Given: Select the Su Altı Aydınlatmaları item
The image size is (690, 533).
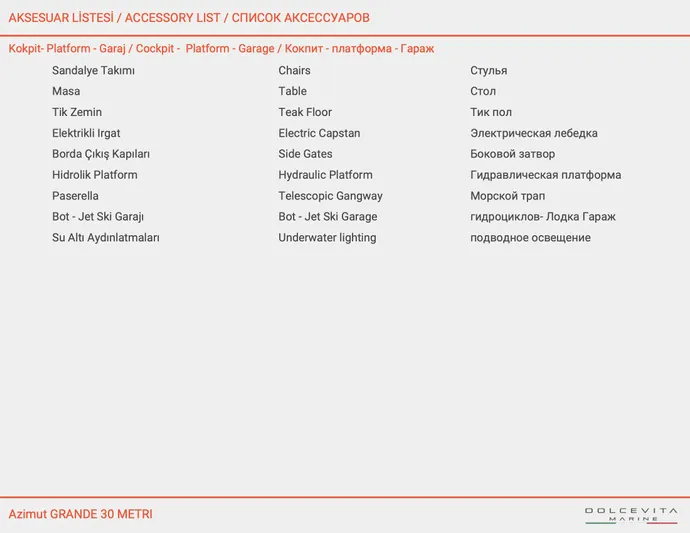Looking at the screenshot, I should pos(105,238).
